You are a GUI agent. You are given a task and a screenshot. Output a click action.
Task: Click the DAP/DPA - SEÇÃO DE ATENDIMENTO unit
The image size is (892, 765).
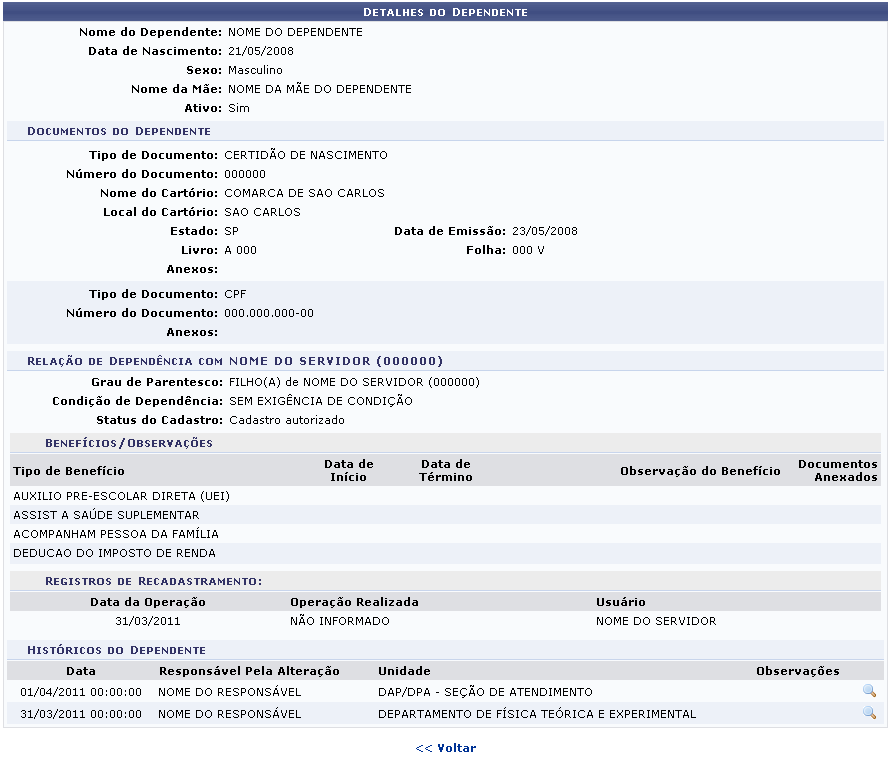pos(485,692)
